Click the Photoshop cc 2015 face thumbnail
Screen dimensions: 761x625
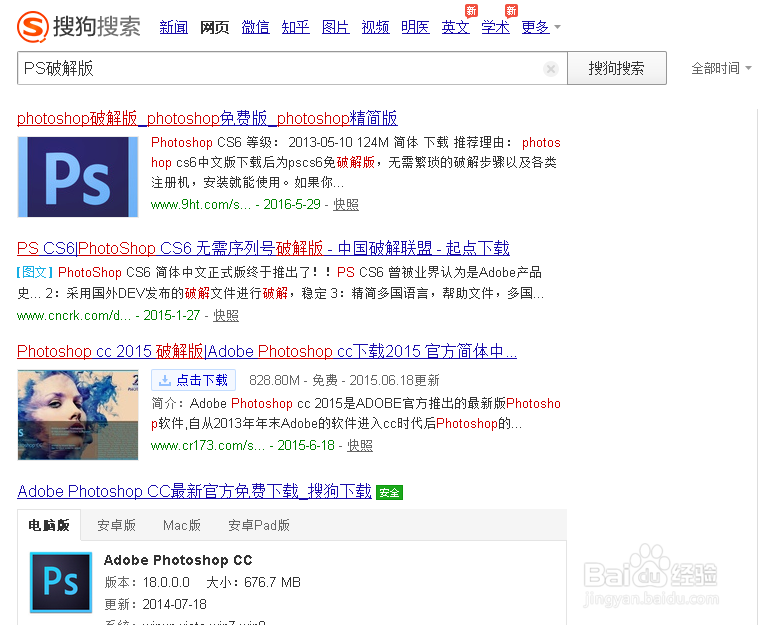click(78, 415)
